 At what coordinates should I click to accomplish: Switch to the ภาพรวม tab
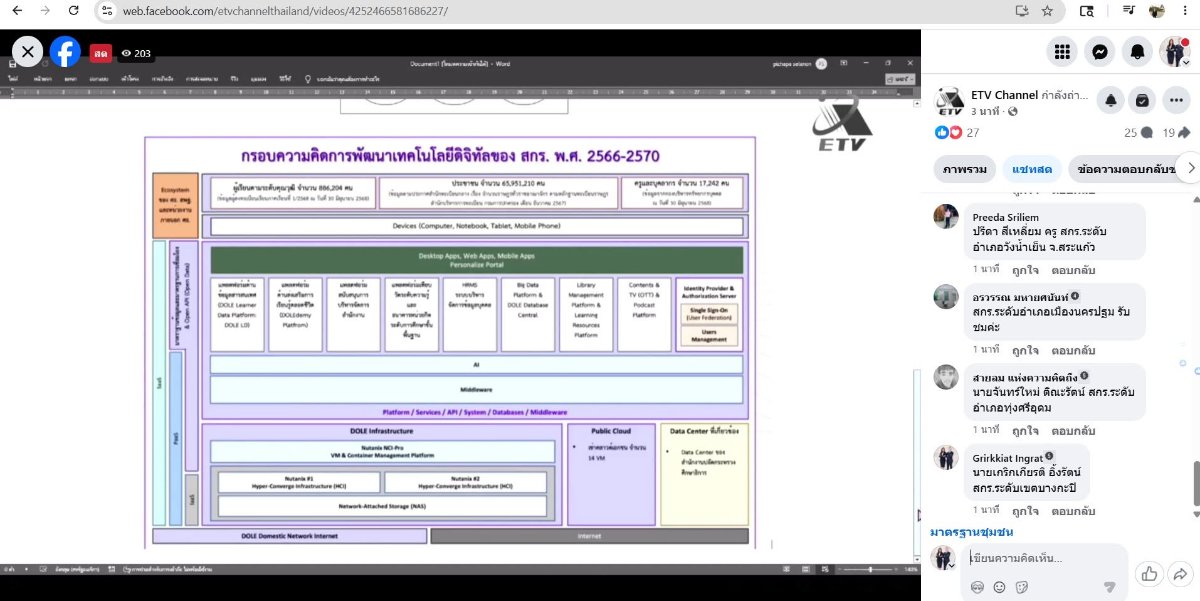(966, 168)
